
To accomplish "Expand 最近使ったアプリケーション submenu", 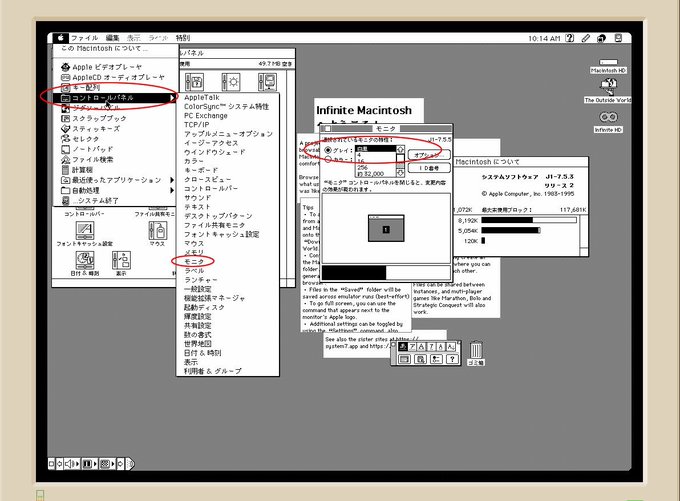I will click(x=115, y=180).
